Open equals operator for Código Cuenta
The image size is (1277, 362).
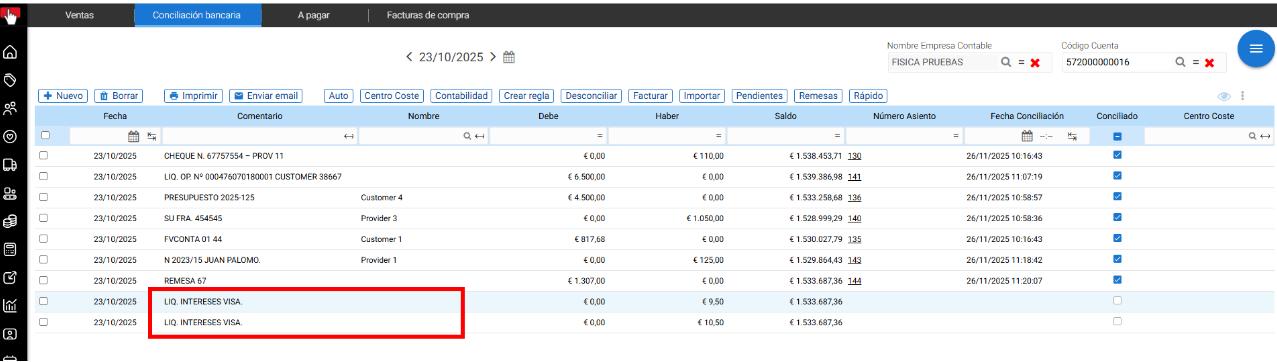click(1195, 63)
